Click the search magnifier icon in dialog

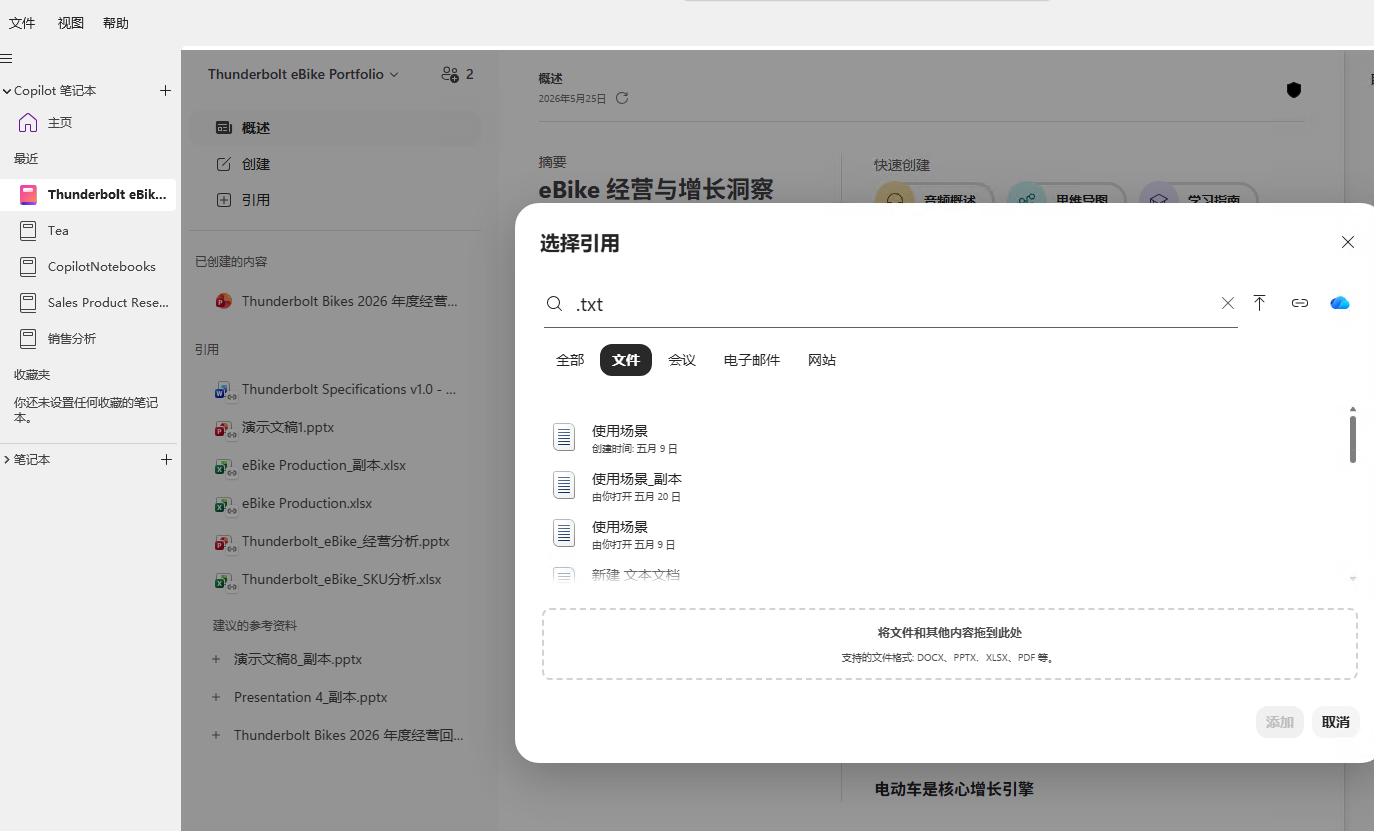click(554, 304)
